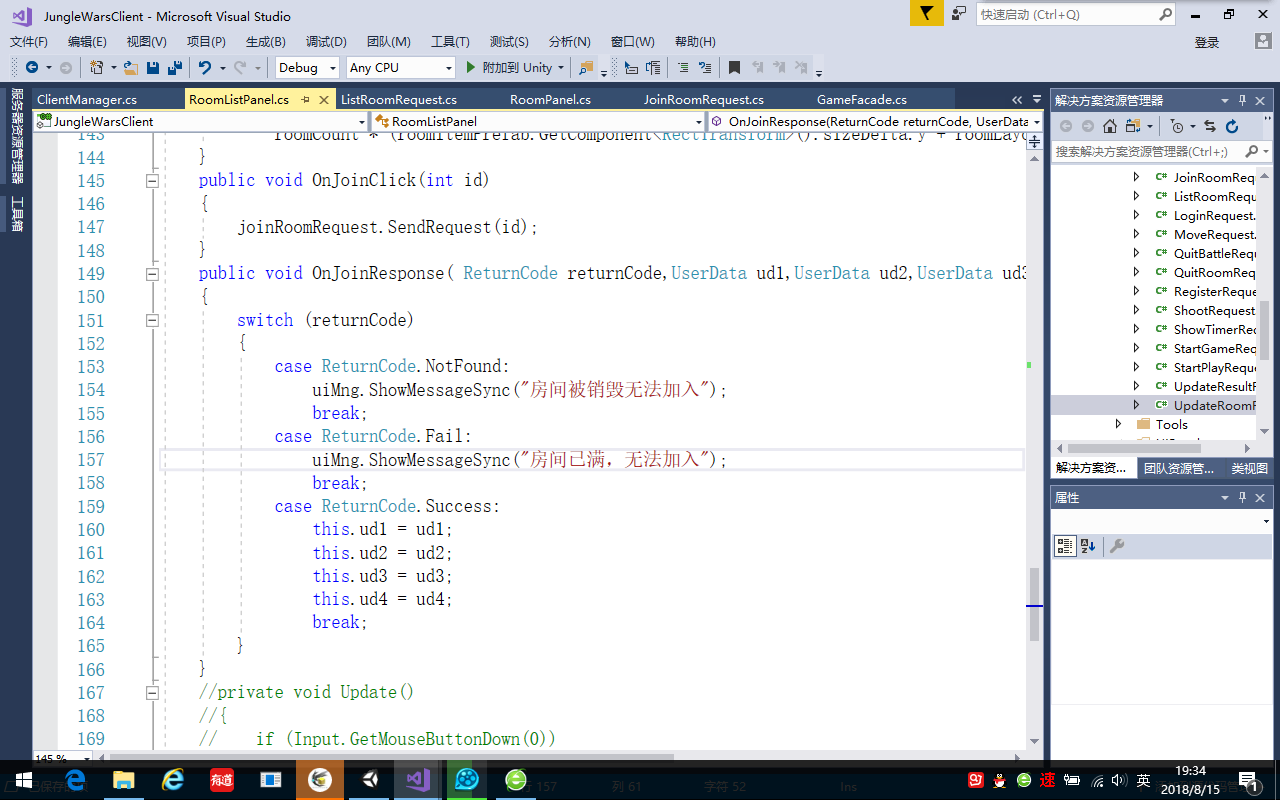Start debugging with green play arrow

(x=471, y=67)
